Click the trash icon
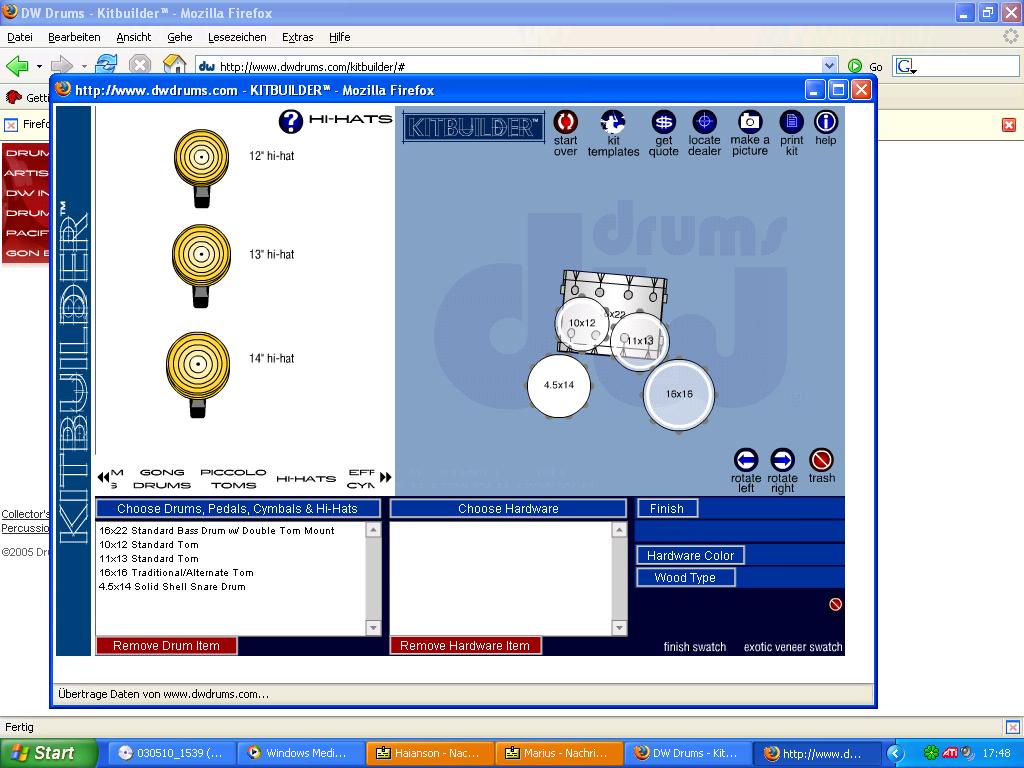The width and height of the screenshot is (1024, 768). tap(821, 460)
